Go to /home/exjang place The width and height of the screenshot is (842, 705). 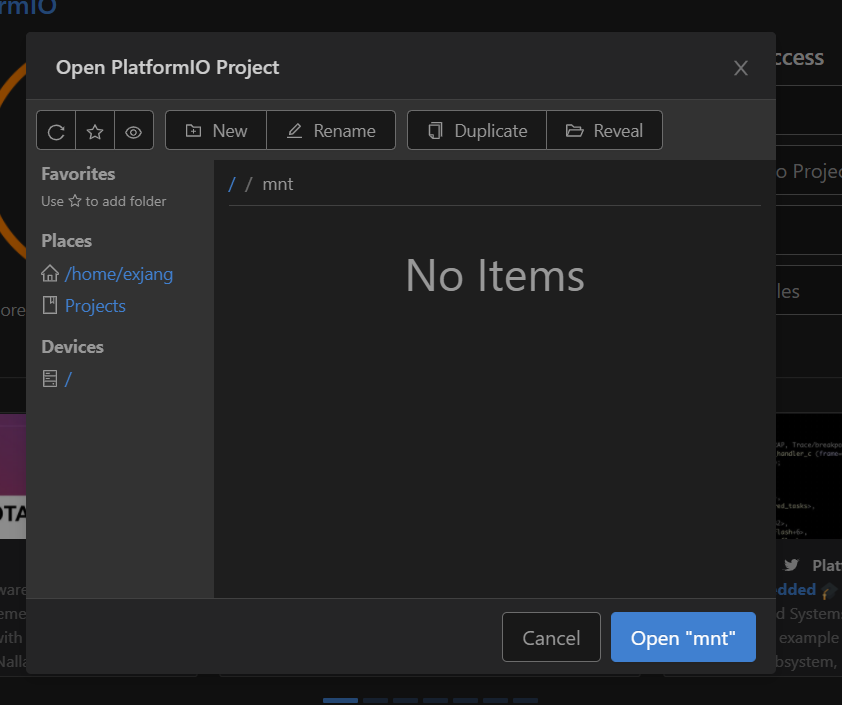click(119, 274)
